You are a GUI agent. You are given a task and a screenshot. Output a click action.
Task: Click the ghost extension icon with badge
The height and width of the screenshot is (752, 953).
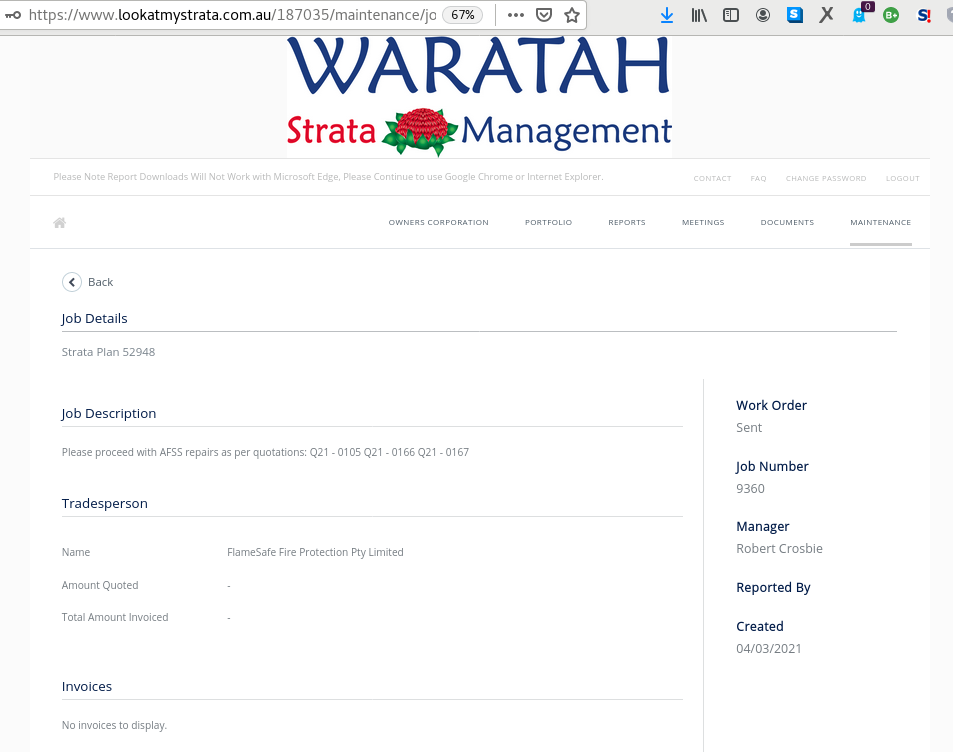pos(859,15)
